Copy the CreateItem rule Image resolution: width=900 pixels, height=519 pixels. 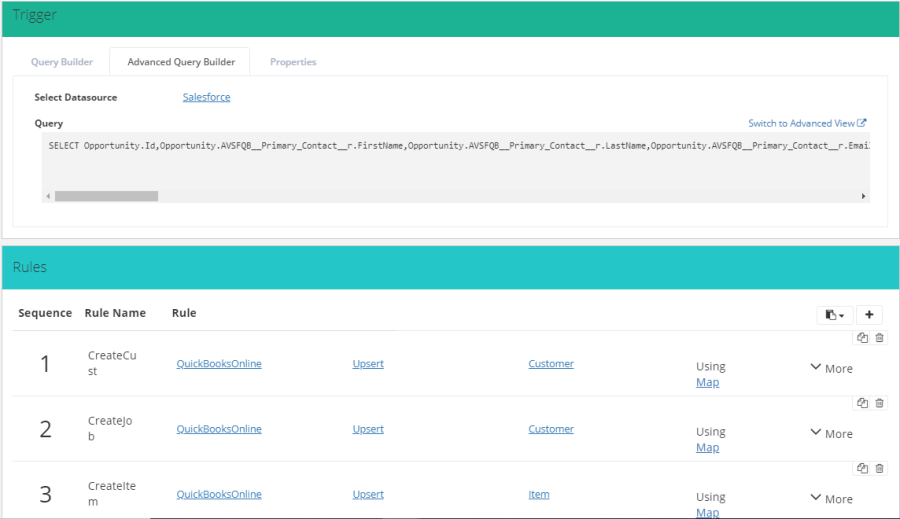point(862,468)
